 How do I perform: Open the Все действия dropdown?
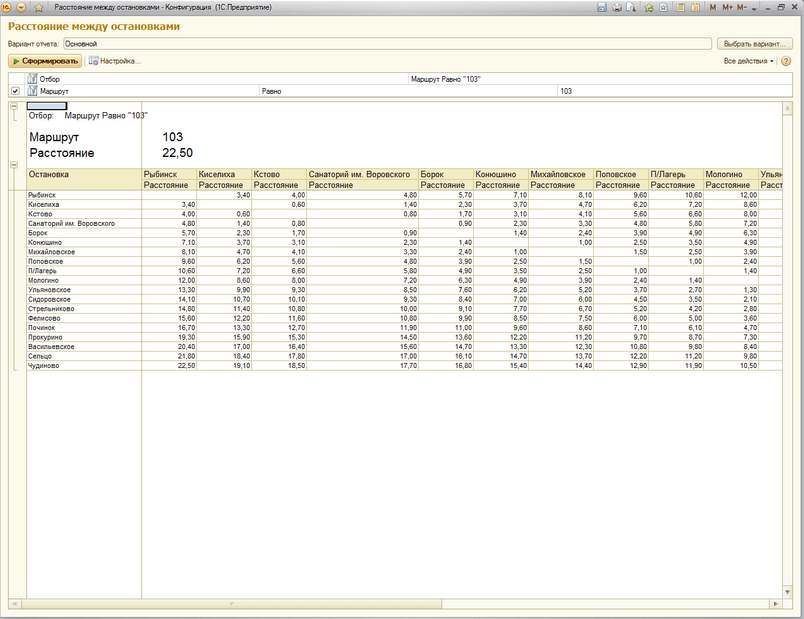(x=749, y=61)
